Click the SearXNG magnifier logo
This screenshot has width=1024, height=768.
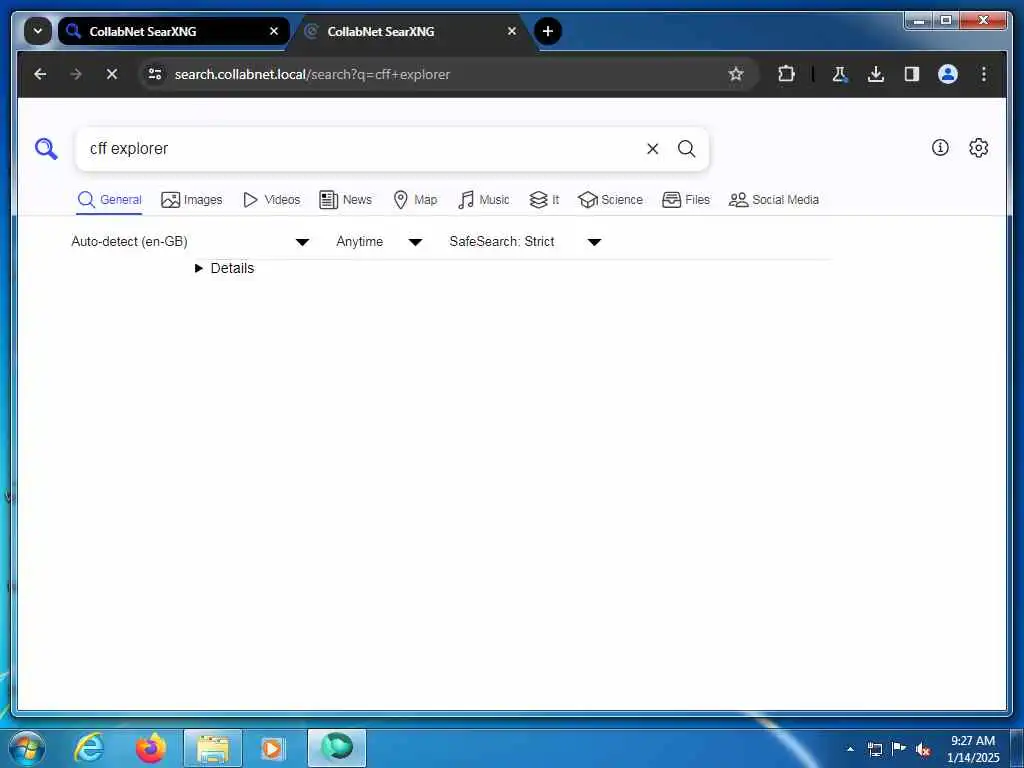pos(46,149)
